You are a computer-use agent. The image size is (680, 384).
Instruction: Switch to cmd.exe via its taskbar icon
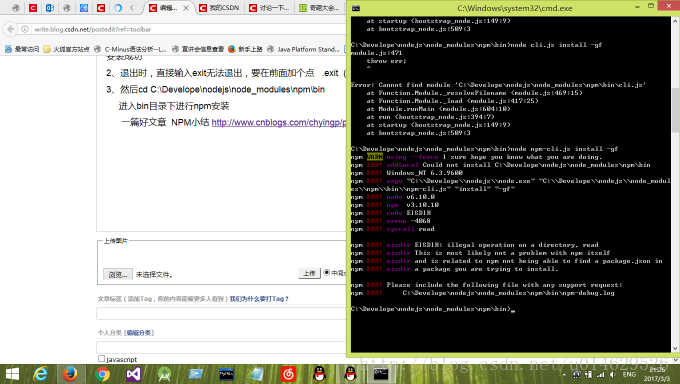381,374
